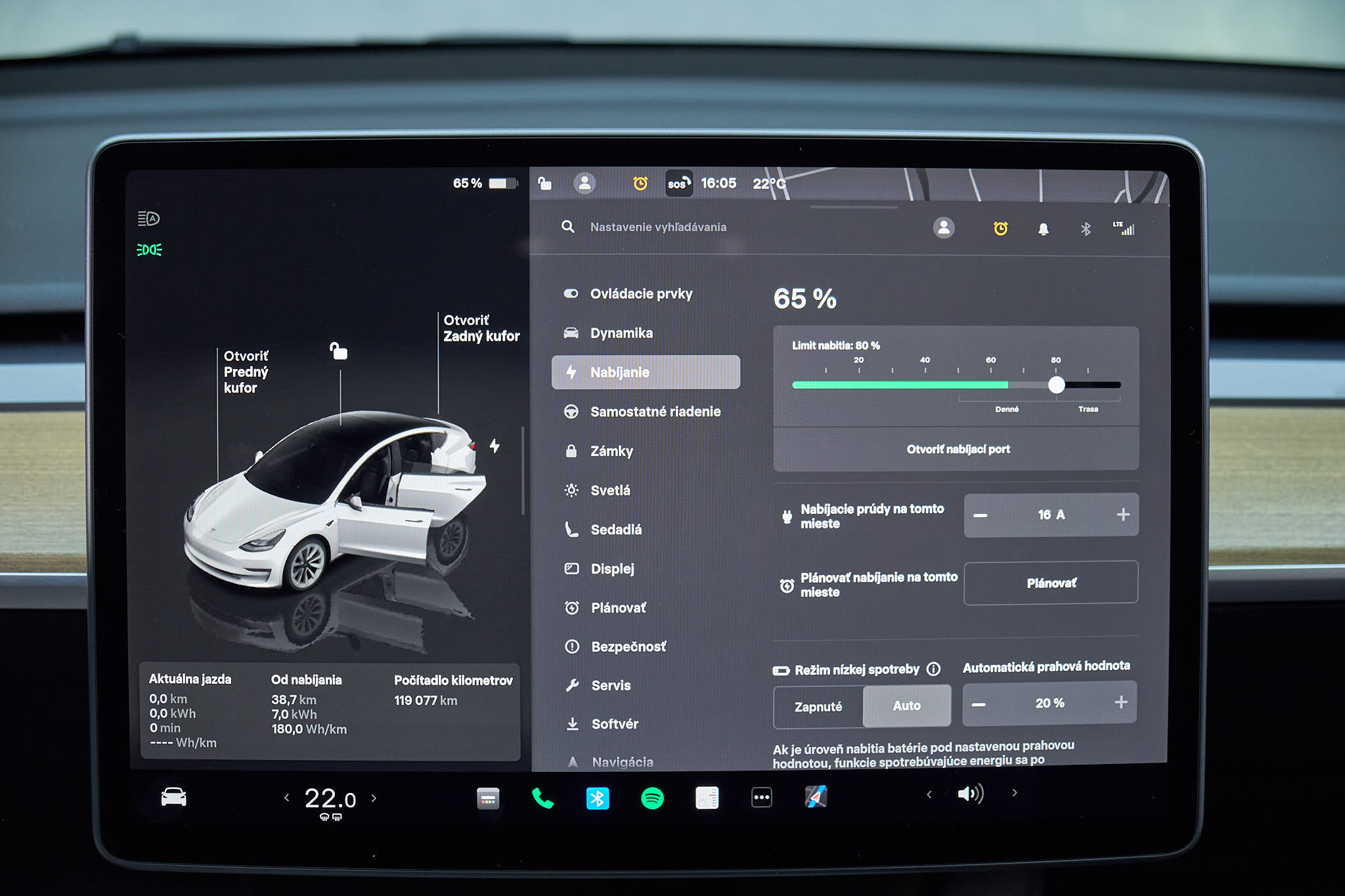Select Nabíjanie menu item
The width and height of the screenshot is (1345, 896).
(x=646, y=372)
